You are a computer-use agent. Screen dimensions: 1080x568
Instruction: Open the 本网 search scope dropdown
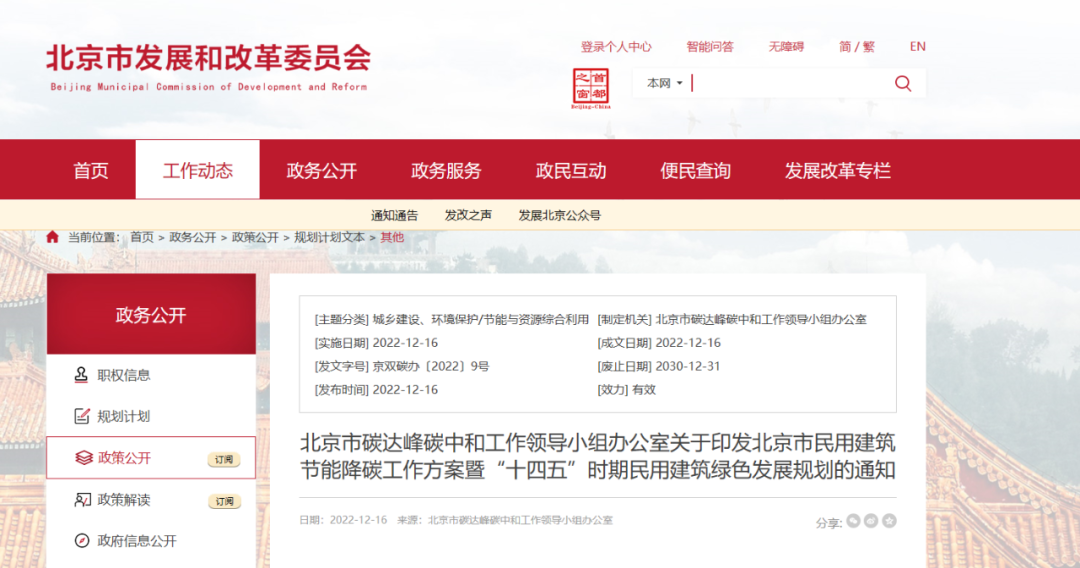click(x=665, y=83)
